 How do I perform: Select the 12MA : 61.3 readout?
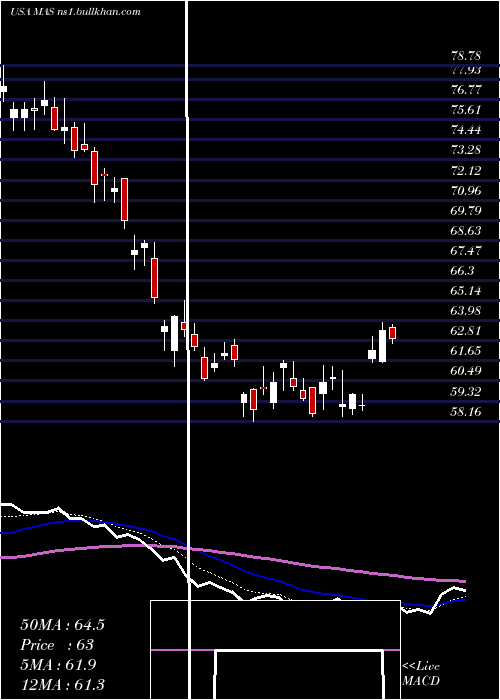tap(62, 685)
